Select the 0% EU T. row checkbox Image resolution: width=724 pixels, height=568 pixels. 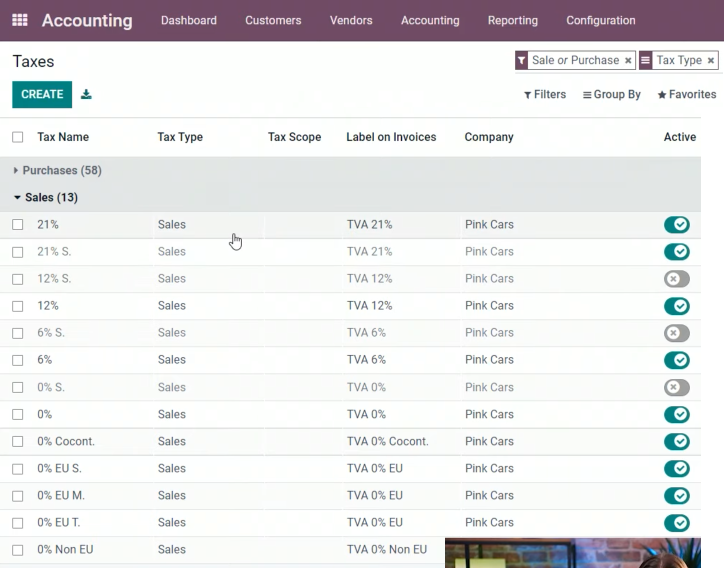coord(18,523)
